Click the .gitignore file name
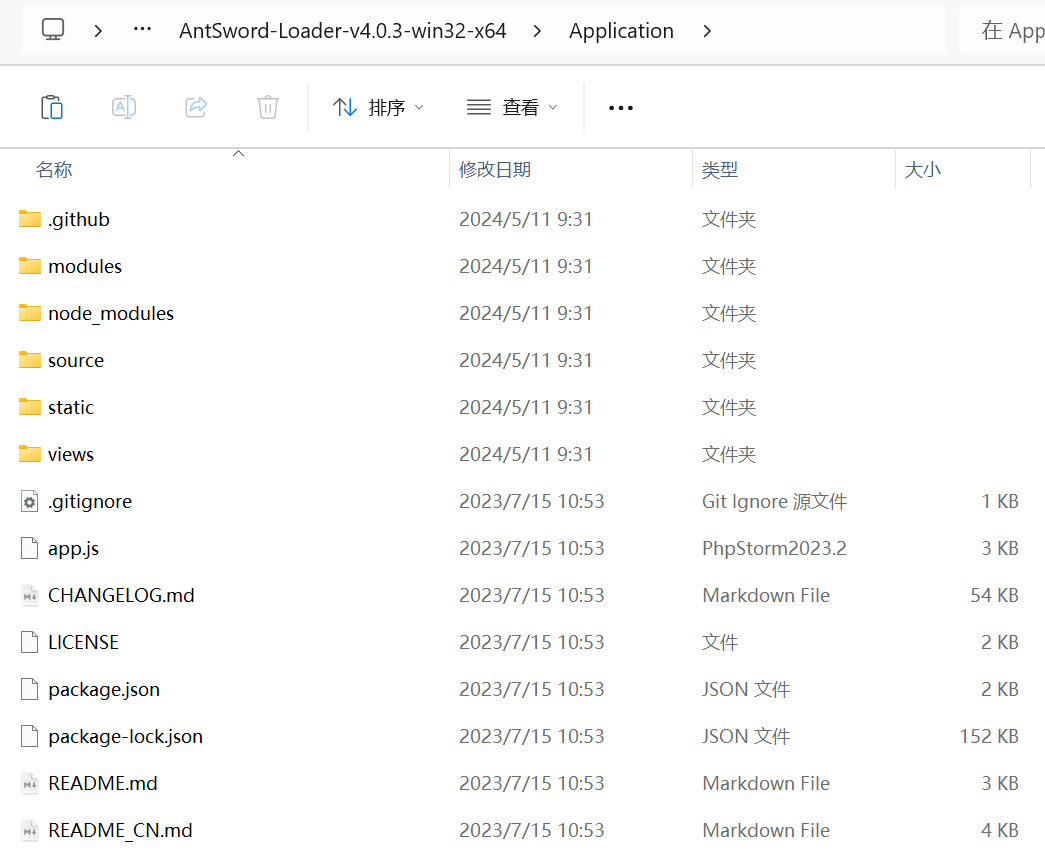The width and height of the screenshot is (1045, 856). (x=89, y=501)
